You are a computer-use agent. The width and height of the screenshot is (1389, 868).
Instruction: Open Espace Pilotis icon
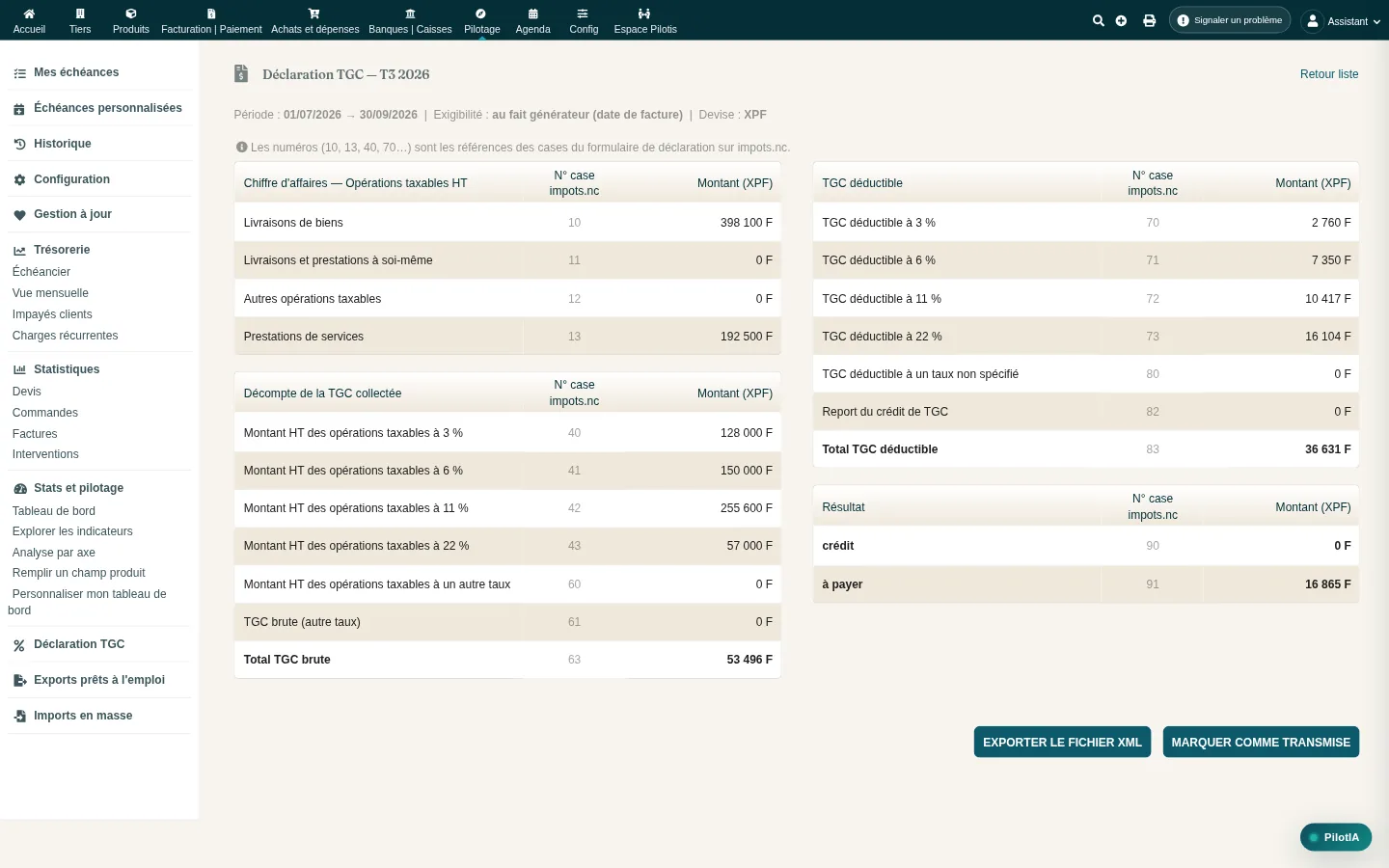click(x=644, y=14)
